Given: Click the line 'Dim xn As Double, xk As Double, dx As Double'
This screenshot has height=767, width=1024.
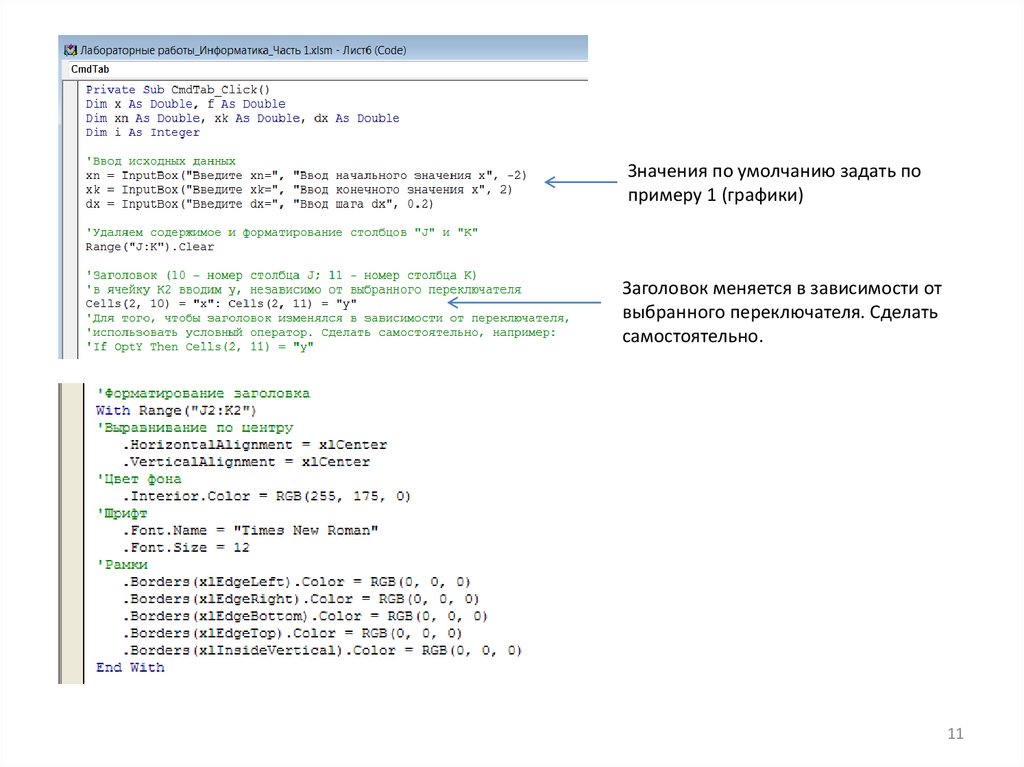Looking at the screenshot, I should [x=242, y=118].
